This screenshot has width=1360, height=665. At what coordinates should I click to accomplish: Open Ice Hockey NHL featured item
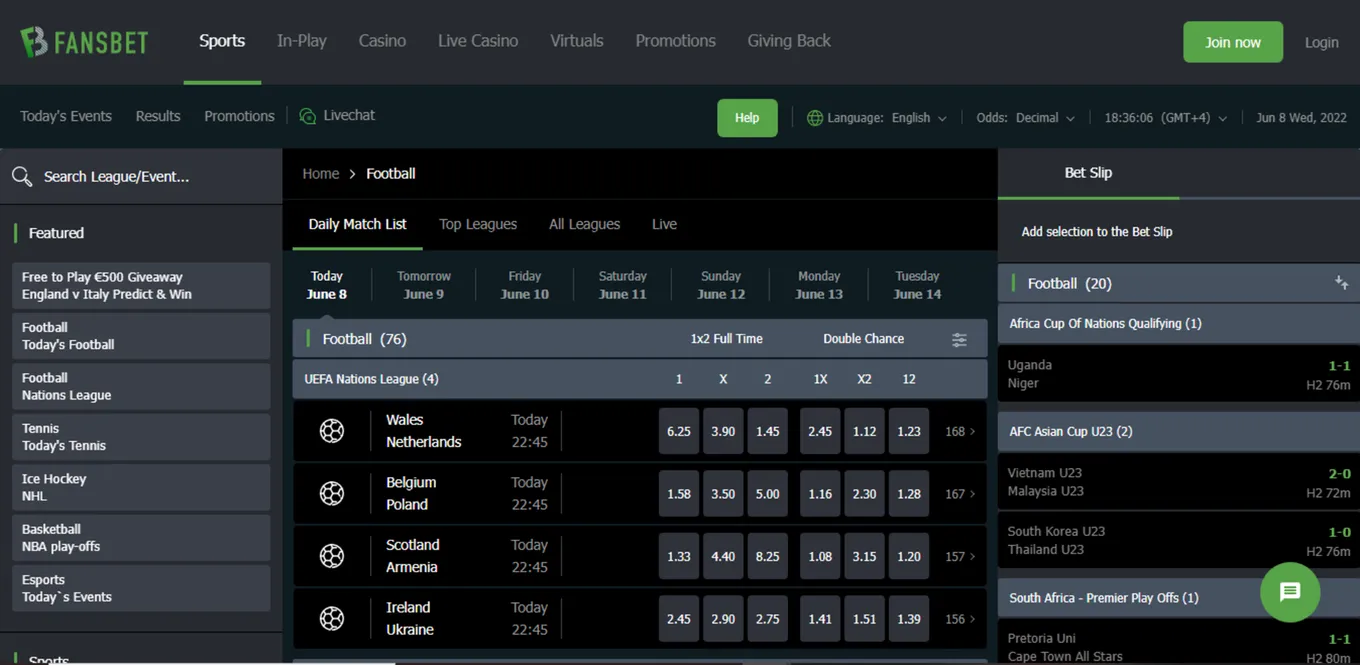(x=141, y=487)
